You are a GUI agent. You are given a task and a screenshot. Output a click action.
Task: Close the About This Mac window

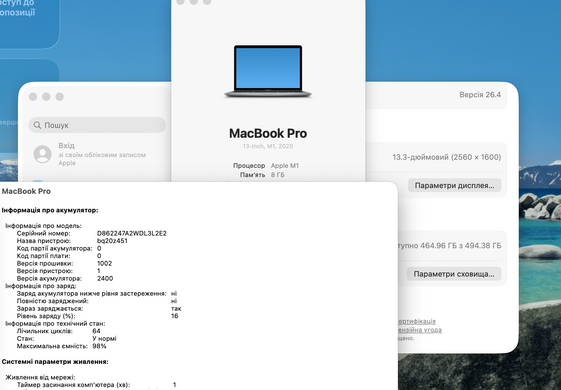click(181, 2)
